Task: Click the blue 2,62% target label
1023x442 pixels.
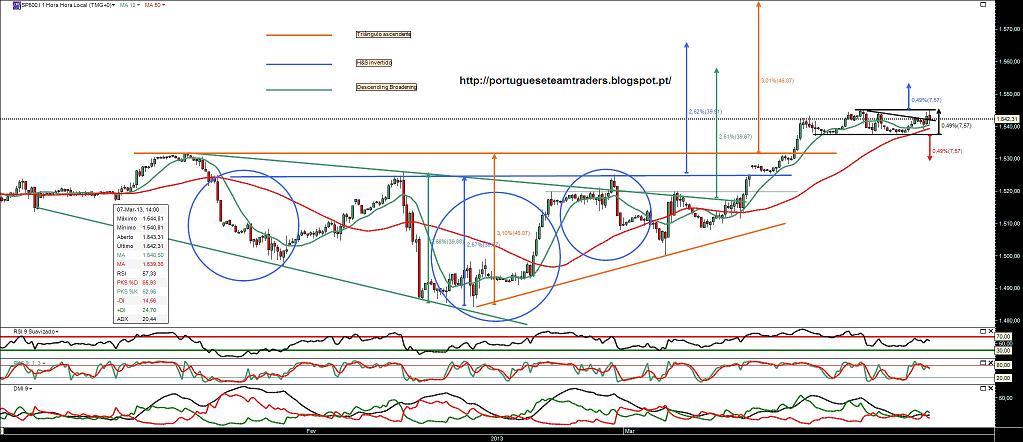Action: point(705,112)
